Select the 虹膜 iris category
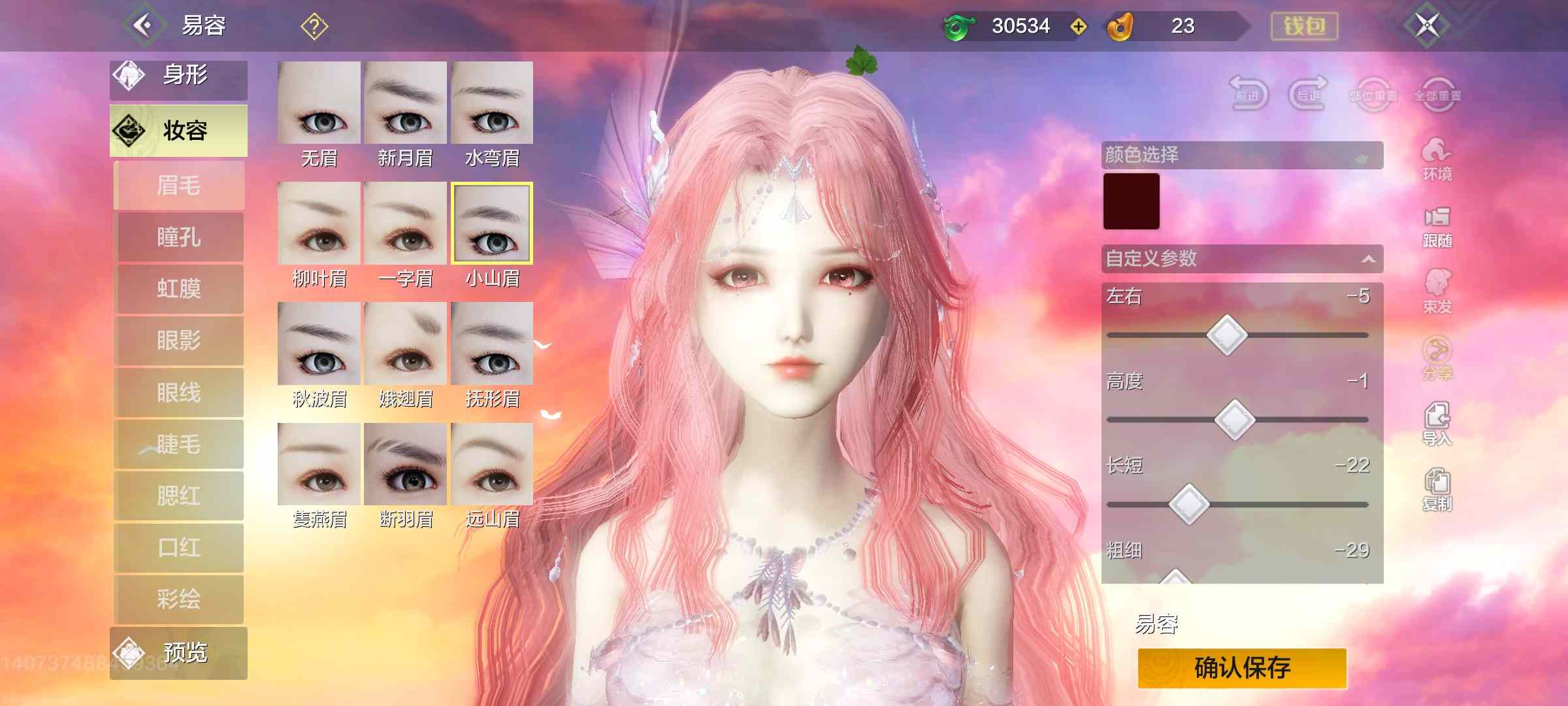The width and height of the screenshot is (1568, 706). pos(179,288)
